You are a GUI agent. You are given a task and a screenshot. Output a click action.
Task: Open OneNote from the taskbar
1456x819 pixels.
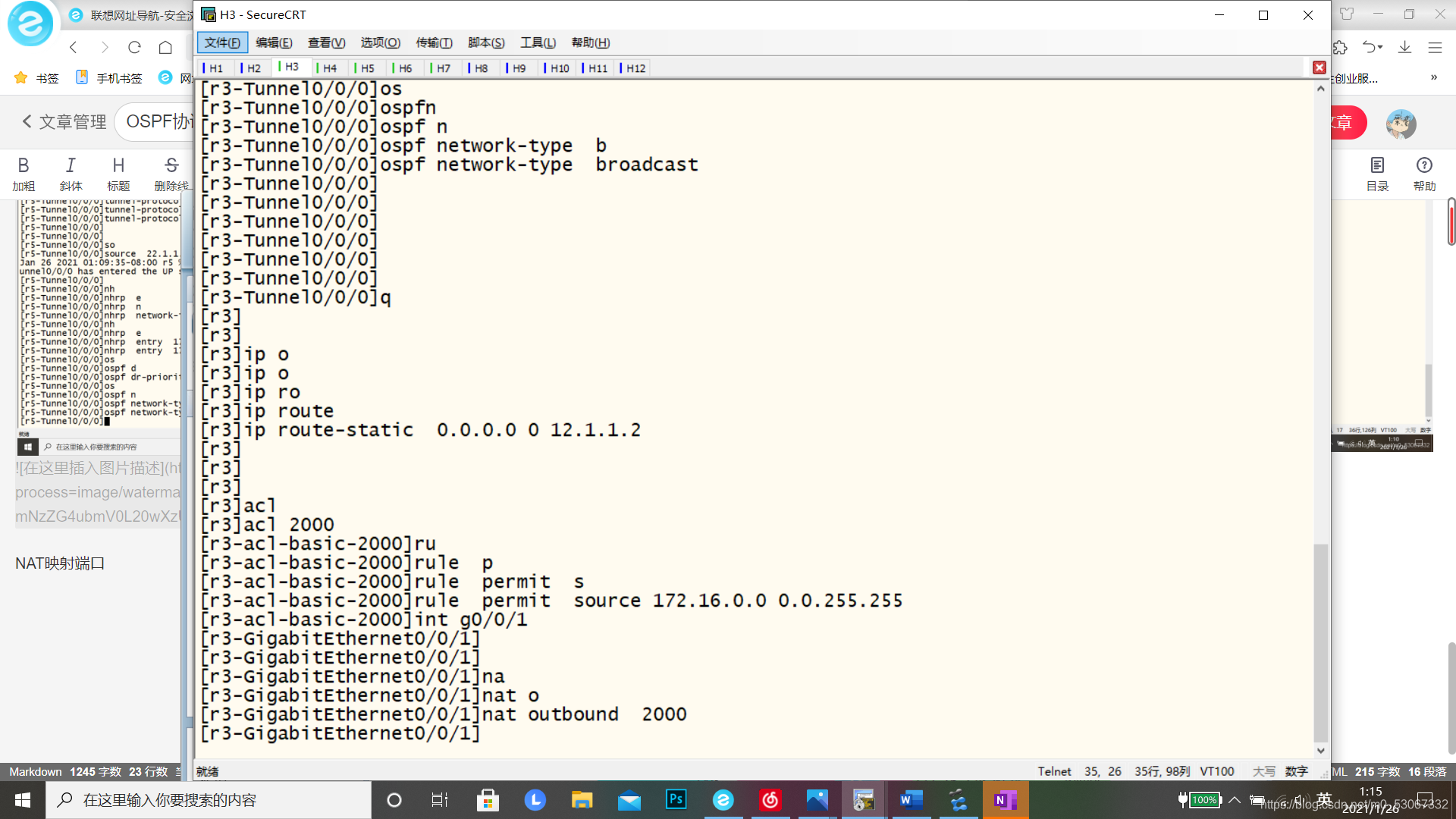click(1006, 799)
